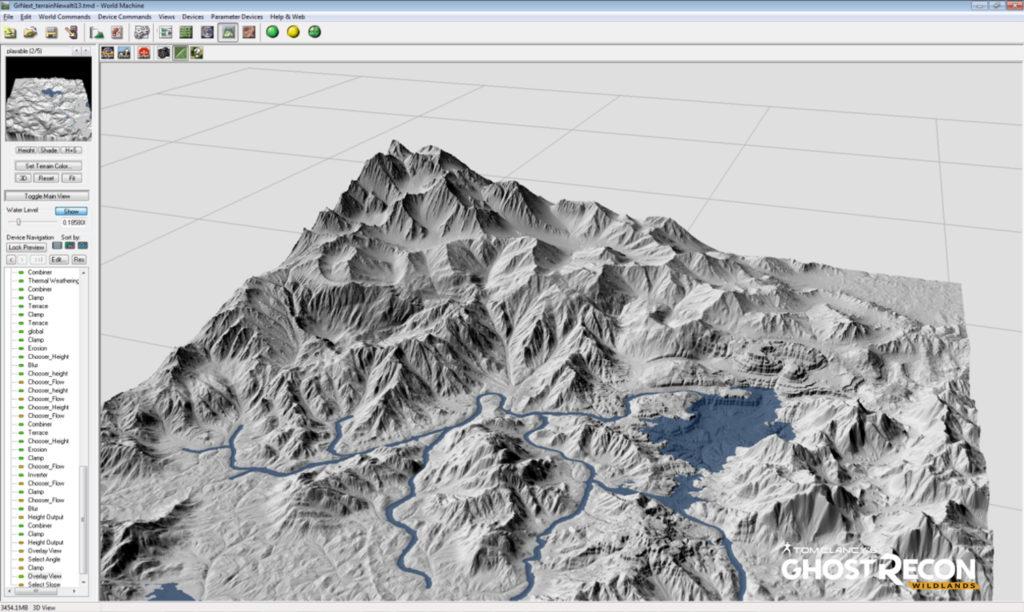Click the '3D View' status bar text
This screenshot has height=612, width=1024.
[44, 607]
